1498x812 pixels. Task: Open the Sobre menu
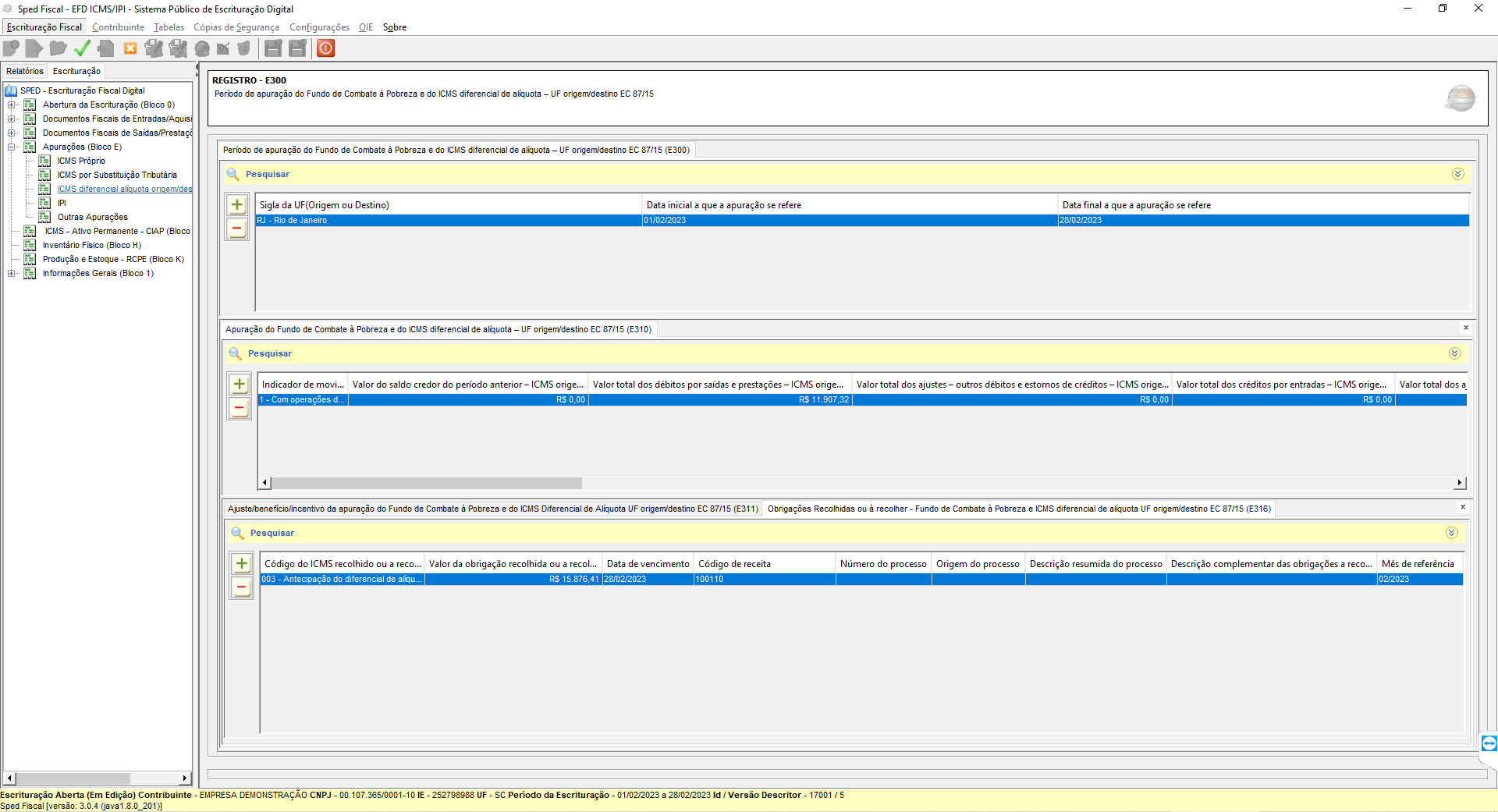coord(395,27)
